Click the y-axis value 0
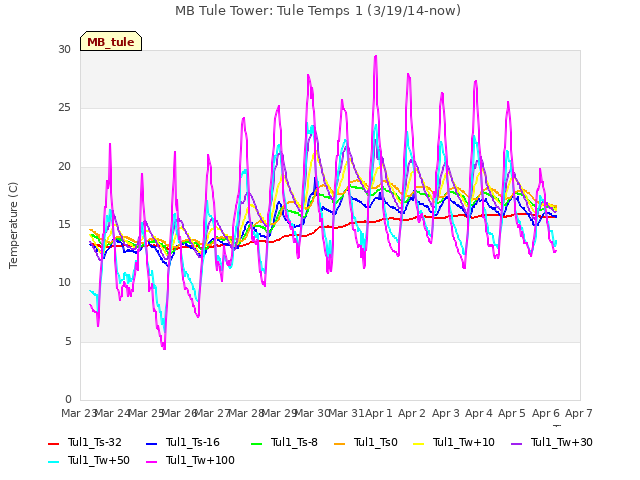The width and height of the screenshot is (640, 480). coord(68,399)
